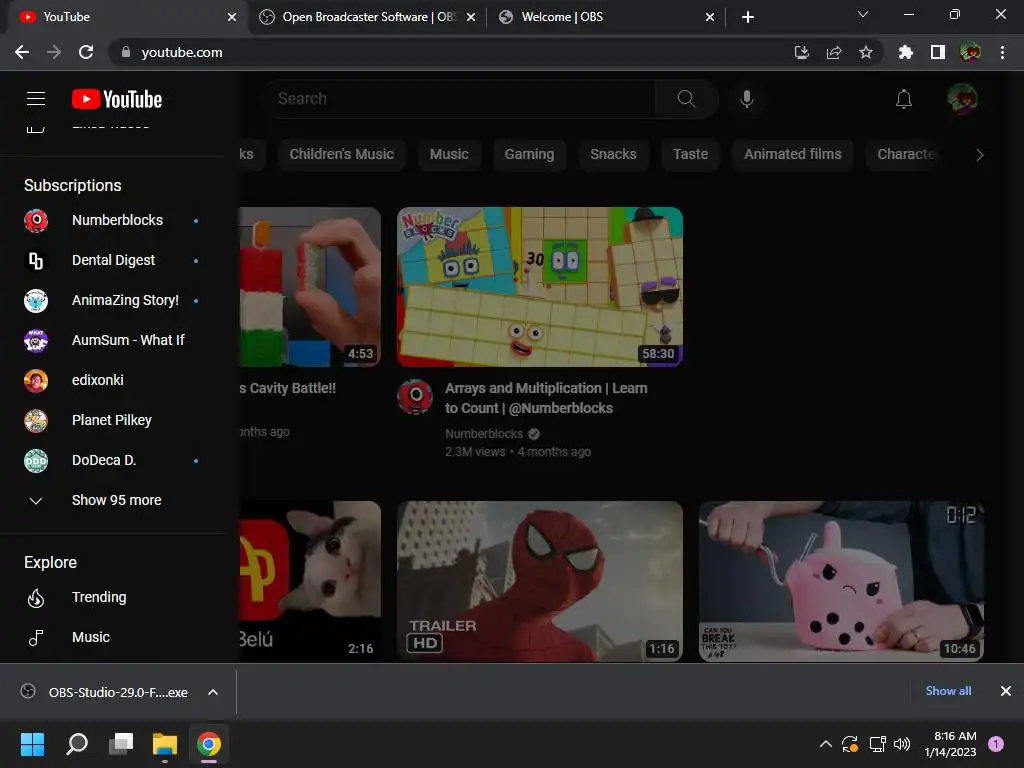Select the Taste category chip
This screenshot has height=768, width=1024.
[690, 154]
